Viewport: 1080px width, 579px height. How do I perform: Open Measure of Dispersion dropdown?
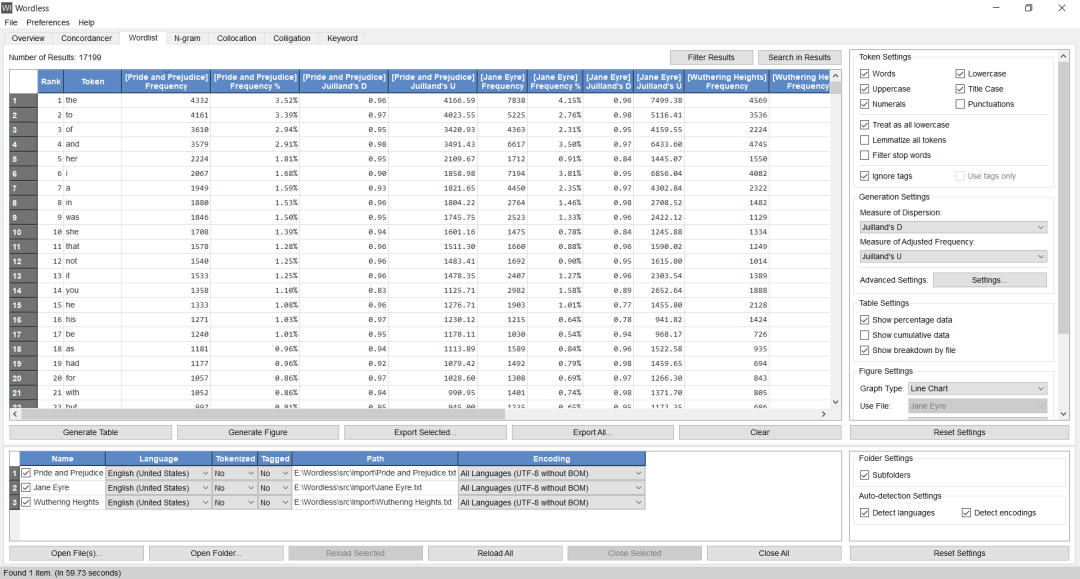(953, 227)
